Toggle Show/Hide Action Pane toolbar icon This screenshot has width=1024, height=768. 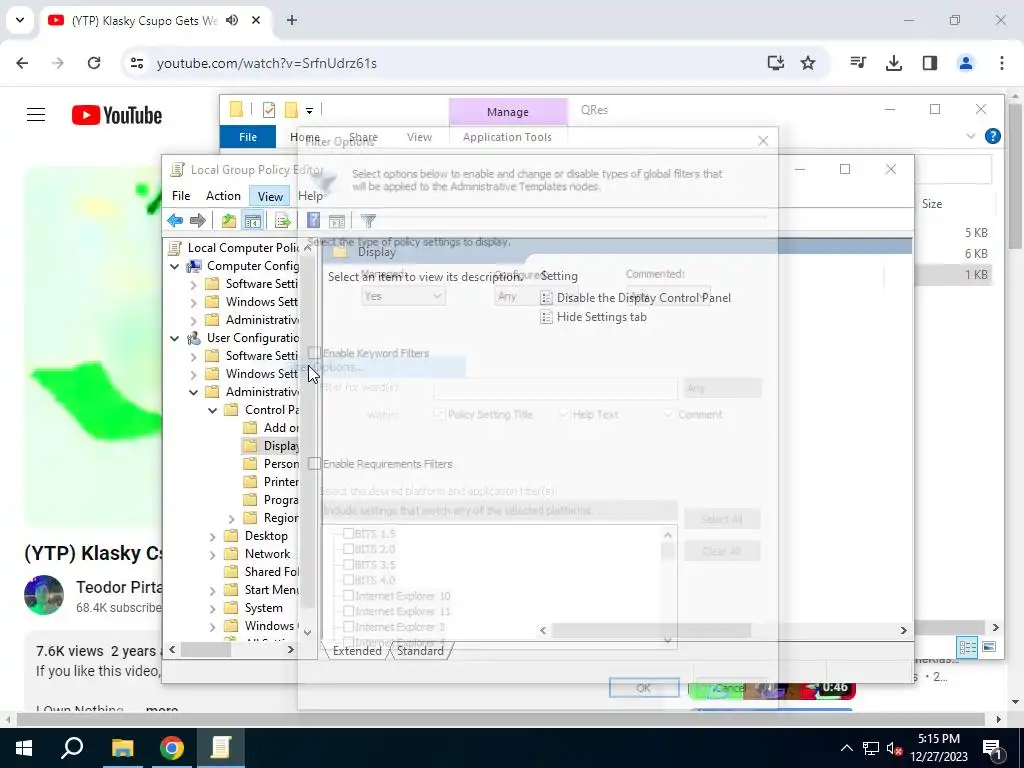[337, 221]
